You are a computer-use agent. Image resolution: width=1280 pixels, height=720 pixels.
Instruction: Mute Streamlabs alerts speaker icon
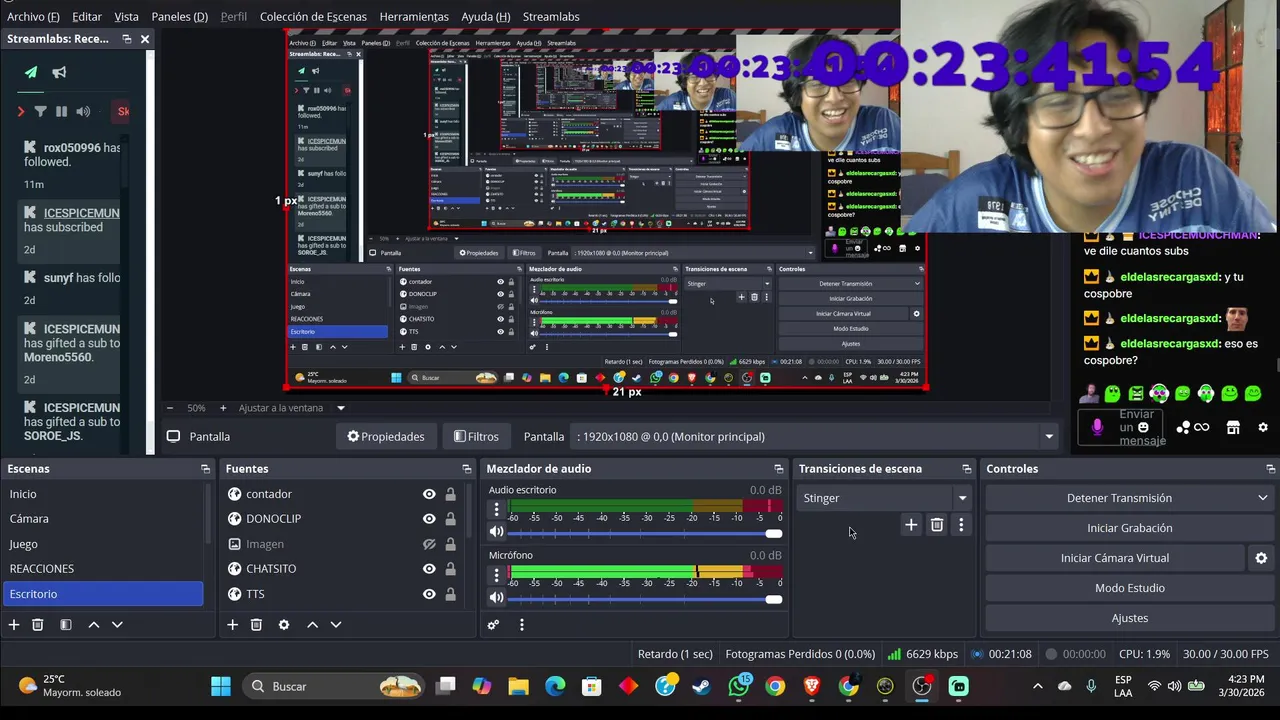tap(83, 111)
